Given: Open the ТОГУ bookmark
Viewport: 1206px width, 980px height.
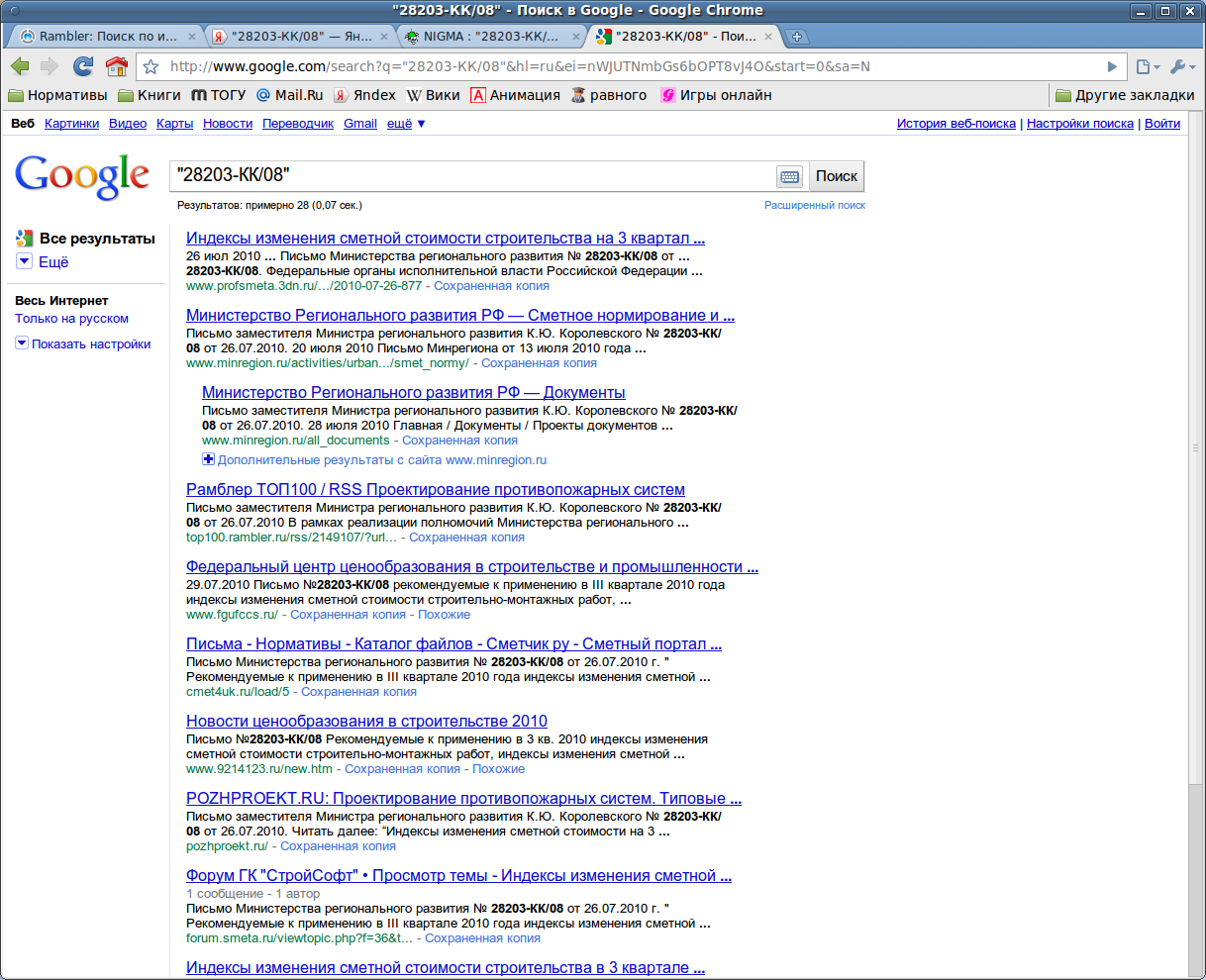Looking at the screenshot, I should pos(218,95).
